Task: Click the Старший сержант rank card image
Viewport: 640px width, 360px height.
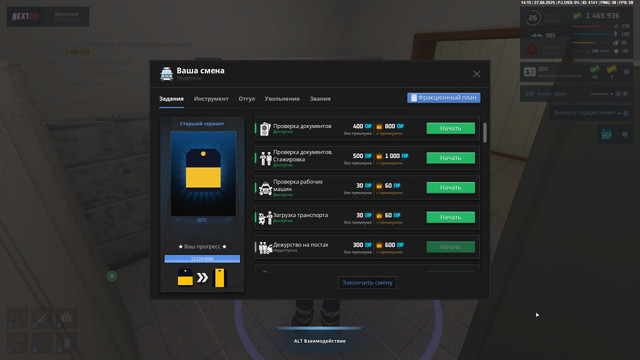Action: (203, 173)
